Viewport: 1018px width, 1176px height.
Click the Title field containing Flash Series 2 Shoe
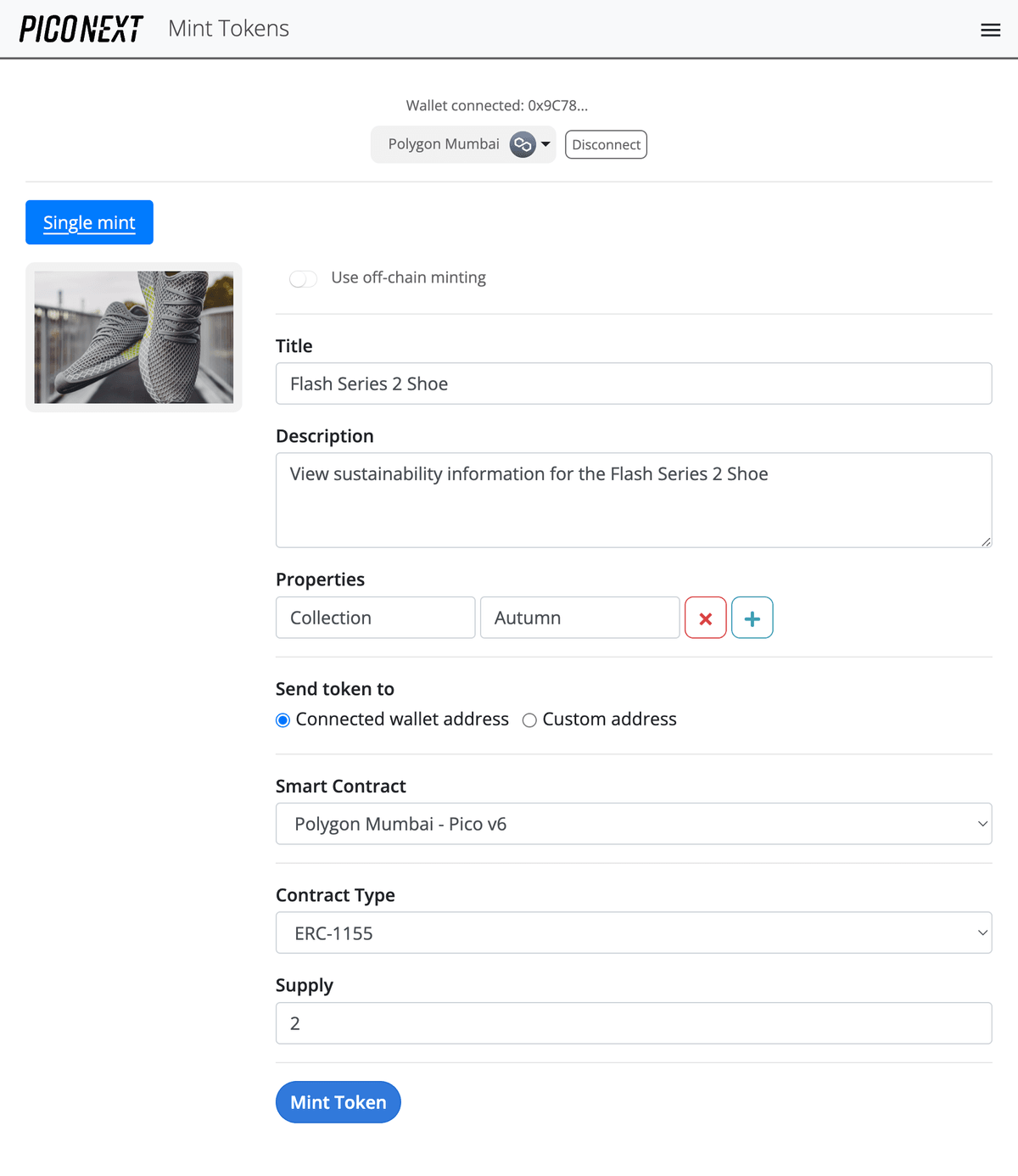(x=634, y=384)
